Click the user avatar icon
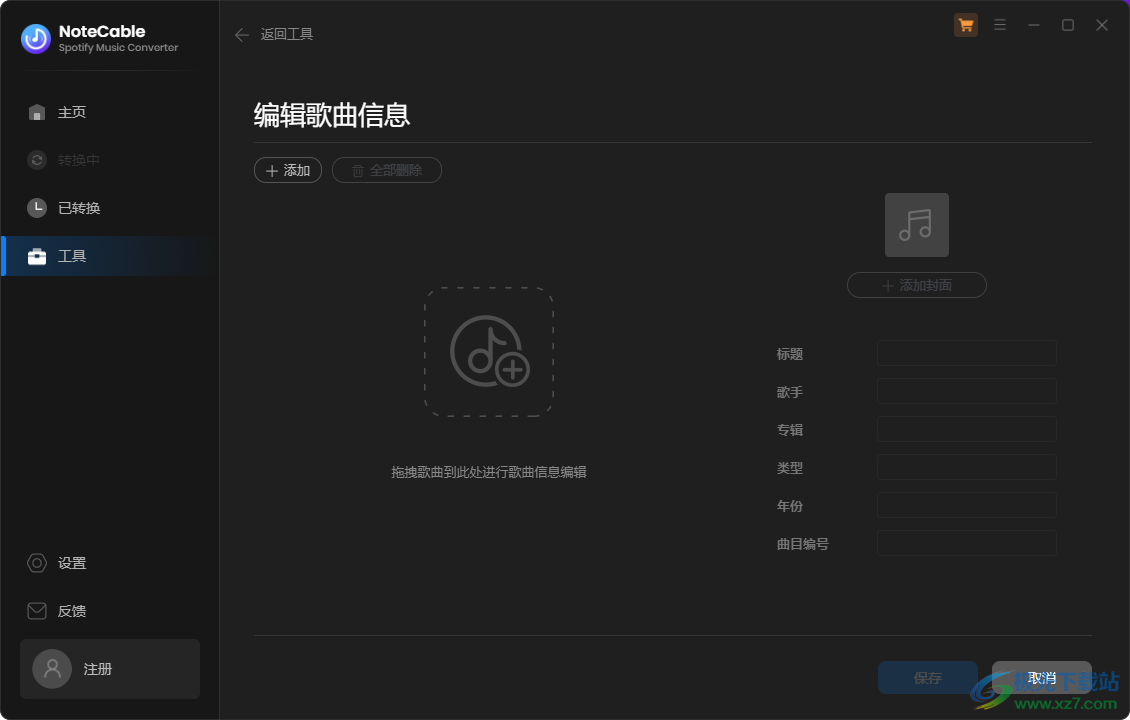Image resolution: width=1130 pixels, height=720 pixels. pos(52,669)
